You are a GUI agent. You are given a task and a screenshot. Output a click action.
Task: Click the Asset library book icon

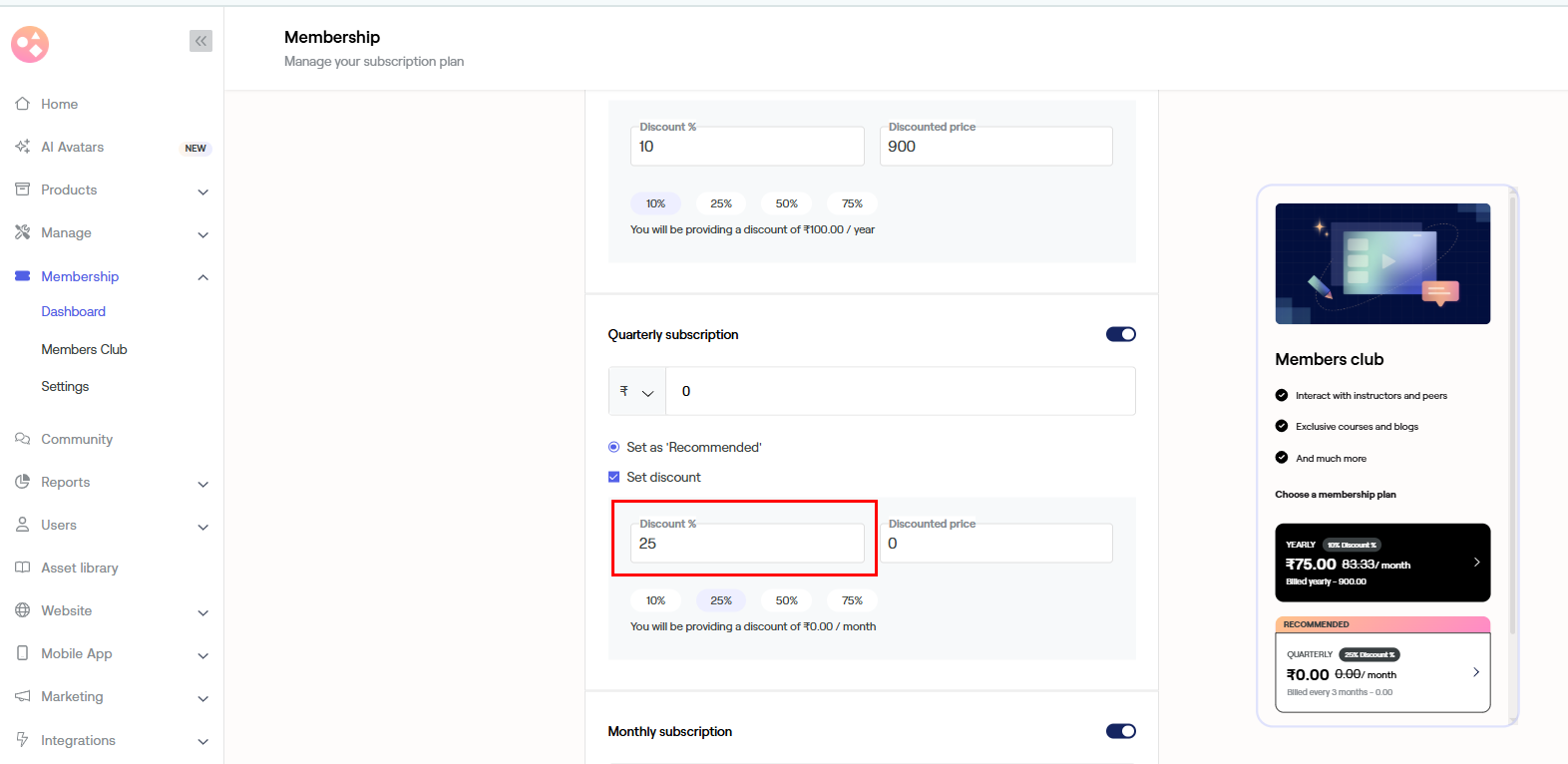coord(23,568)
